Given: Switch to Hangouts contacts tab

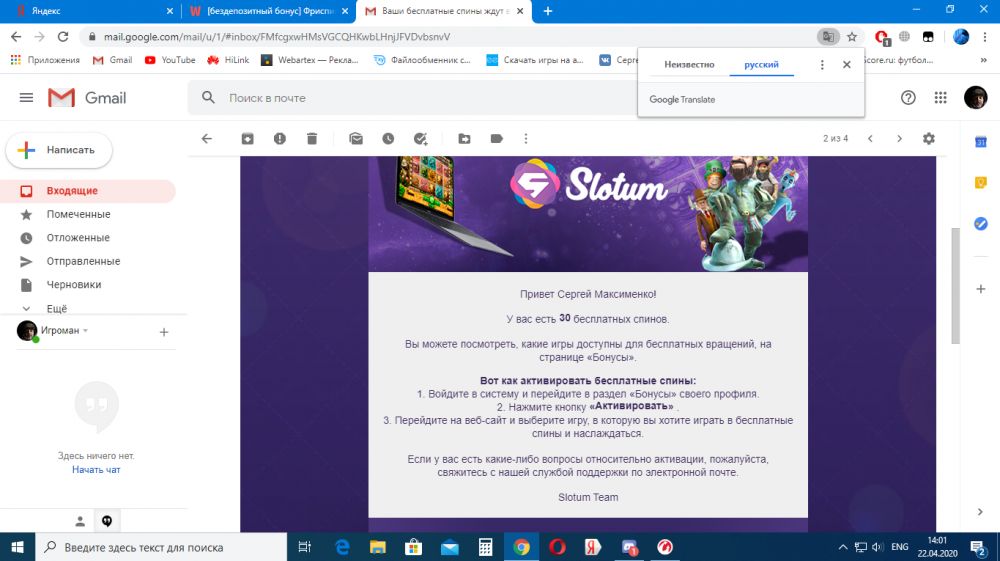Looking at the screenshot, I should (x=80, y=521).
